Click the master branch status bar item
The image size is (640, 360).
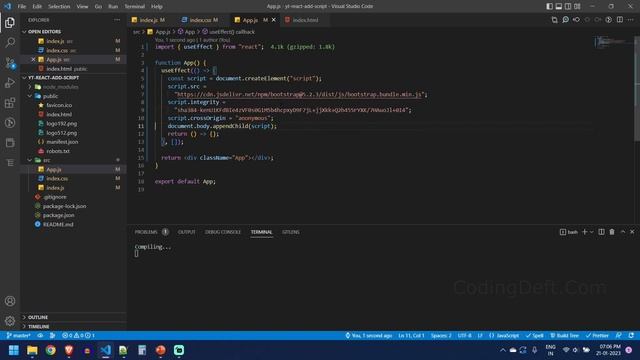(x=18, y=336)
